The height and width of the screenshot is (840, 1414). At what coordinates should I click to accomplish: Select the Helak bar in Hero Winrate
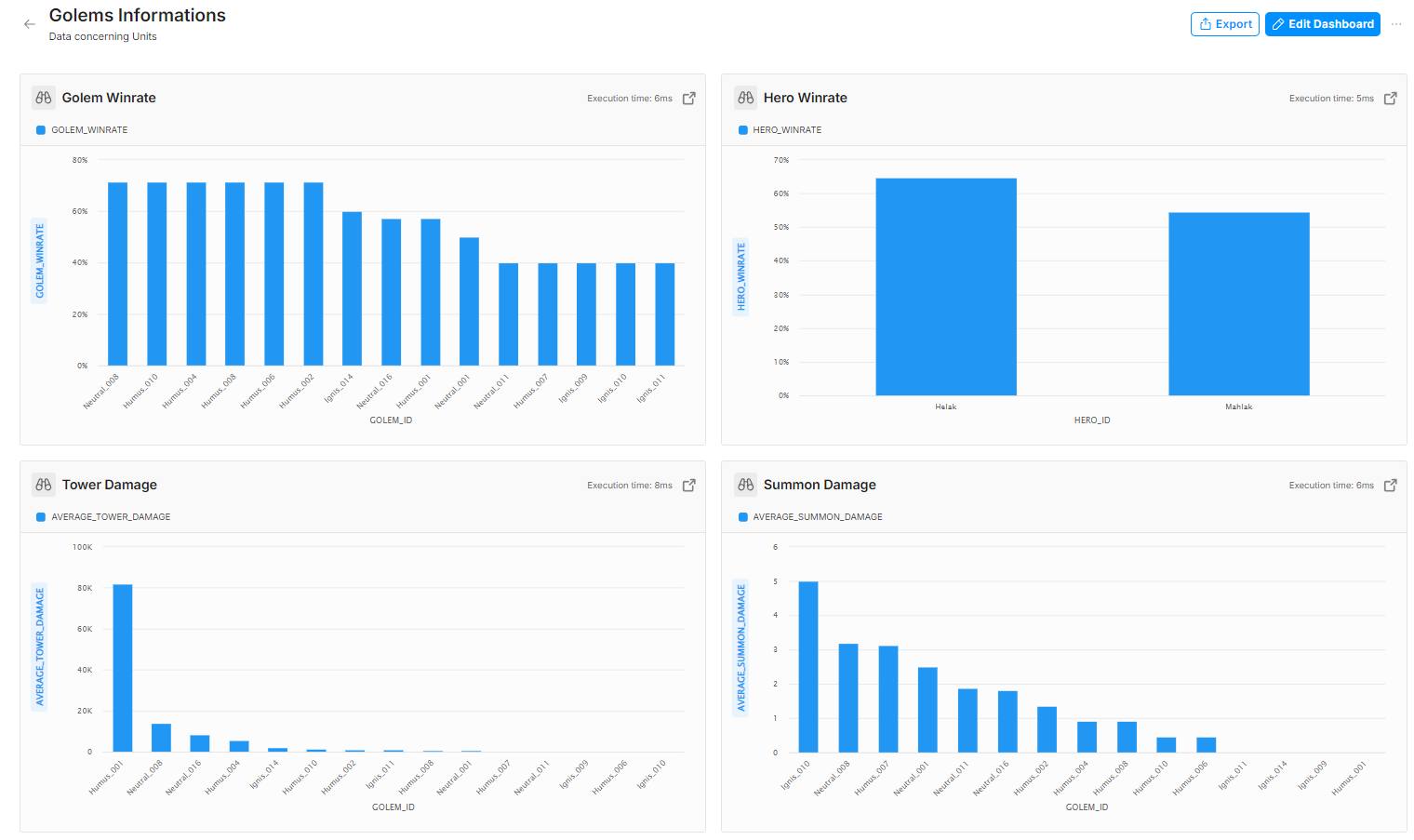946,287
